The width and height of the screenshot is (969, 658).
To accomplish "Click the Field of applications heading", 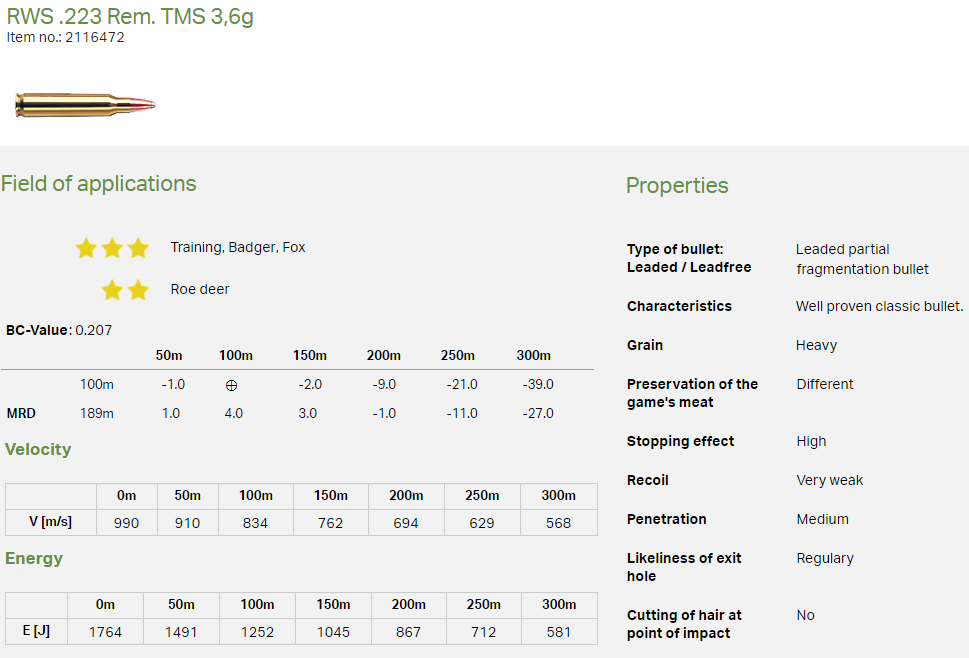I will (x=98, y=184).
